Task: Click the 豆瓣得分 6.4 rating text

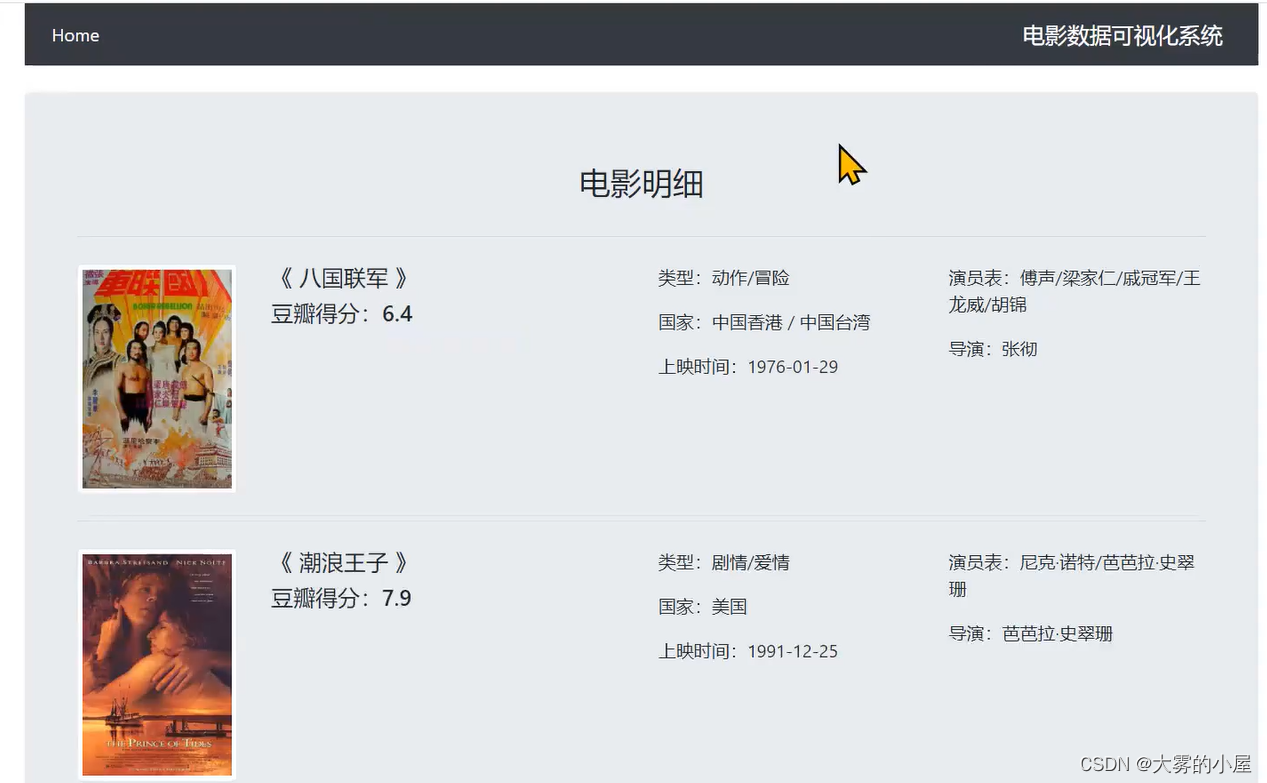Action: [x=341, y=313]
